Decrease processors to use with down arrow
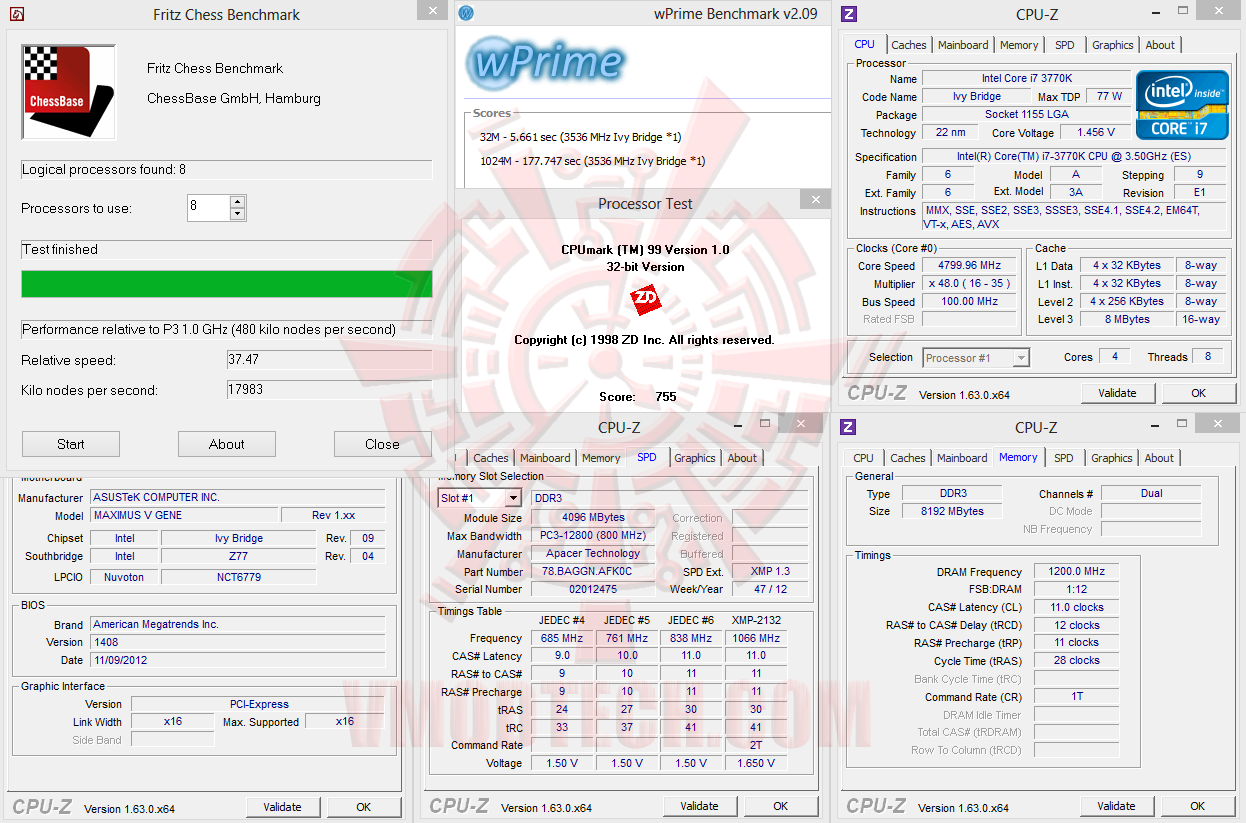This screenshot has height=823, width=1246. [x=237, y=214]
